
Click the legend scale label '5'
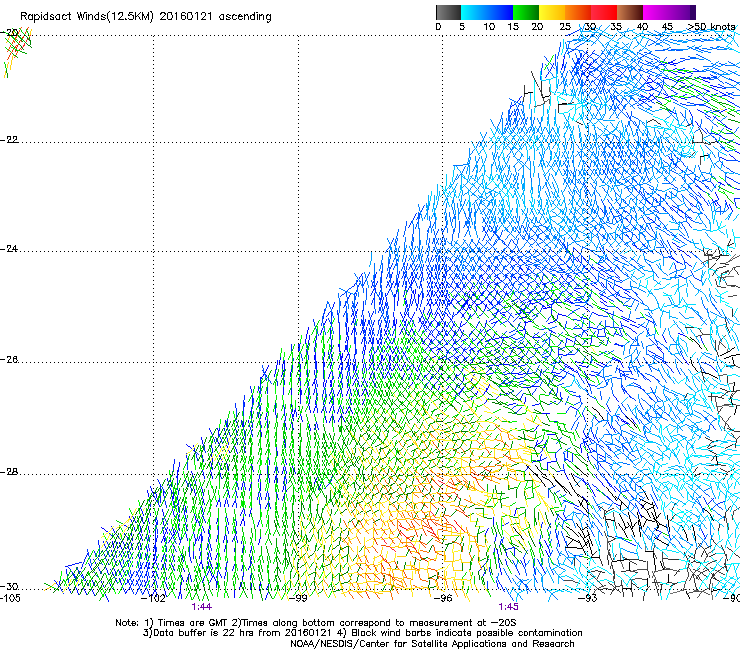point(462,27)
